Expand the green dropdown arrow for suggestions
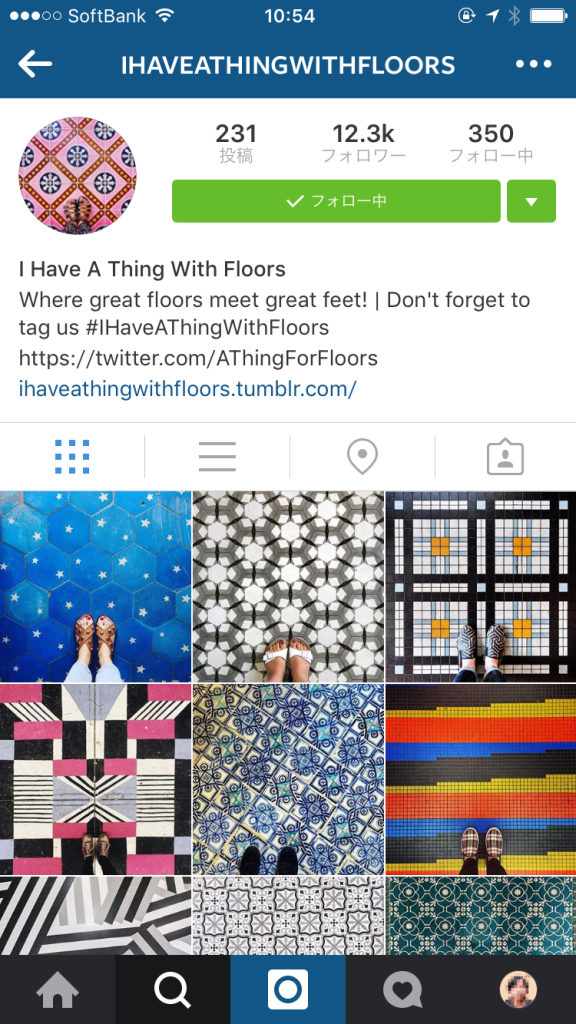This screenshot has height=1024, width=576. (532, 201)
